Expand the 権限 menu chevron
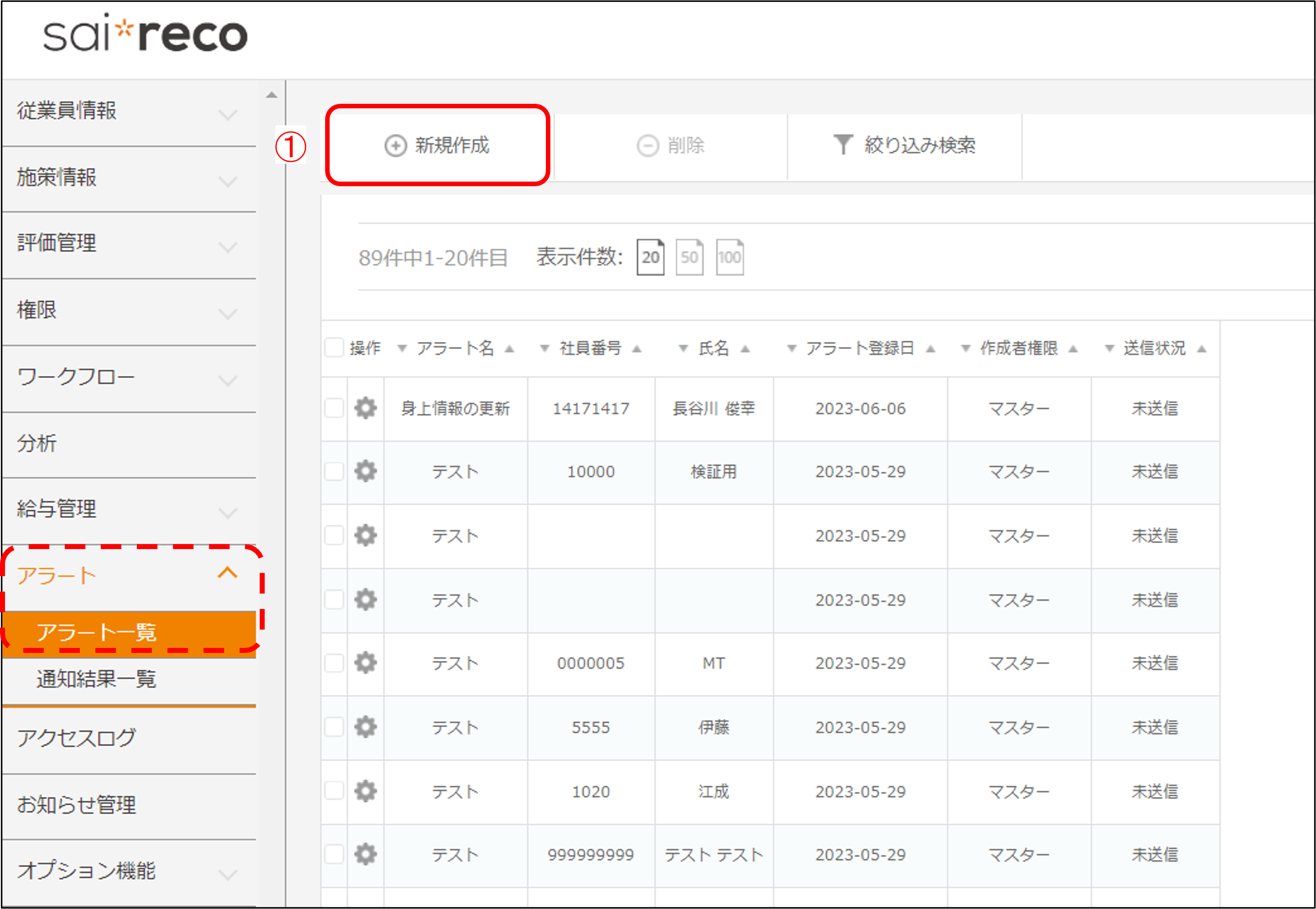Viewport: 1316px width, 909px height. click(228, 314)
